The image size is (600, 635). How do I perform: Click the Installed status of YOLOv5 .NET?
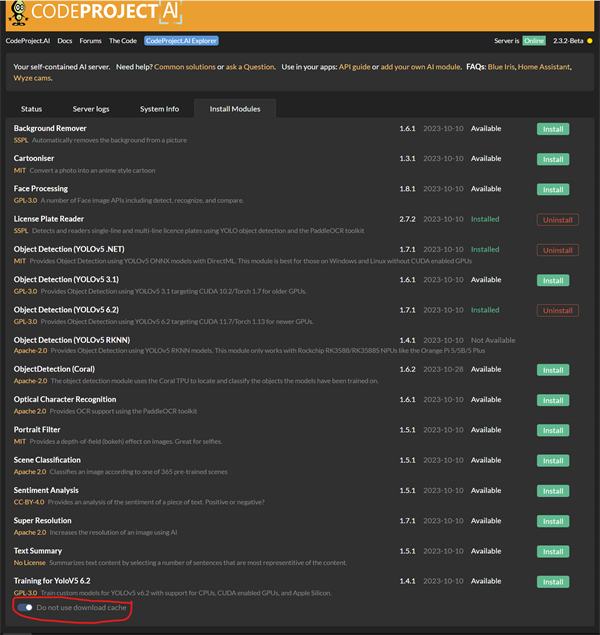click(485, 249)
